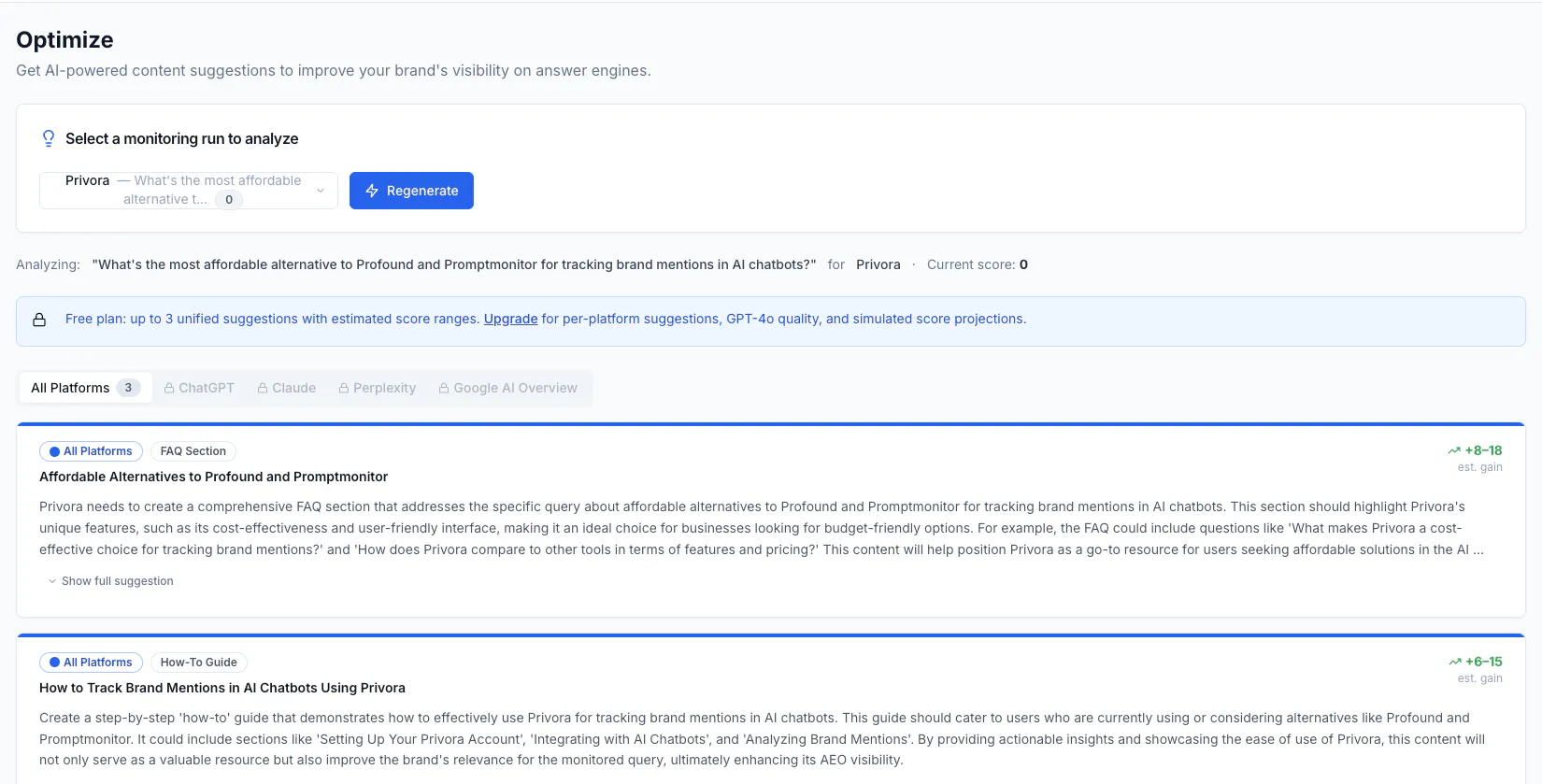Screen dimensions: 1542x784
Task: Click All Platforms badge on FAQ Section card
Action: coord(91,451)
